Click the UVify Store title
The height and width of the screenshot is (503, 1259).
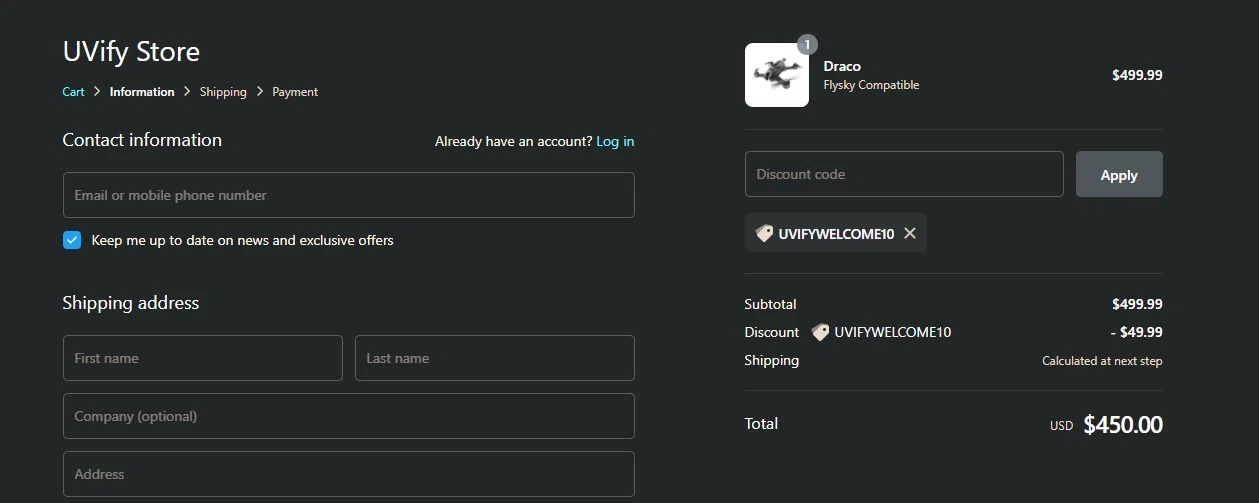point(131,51)
